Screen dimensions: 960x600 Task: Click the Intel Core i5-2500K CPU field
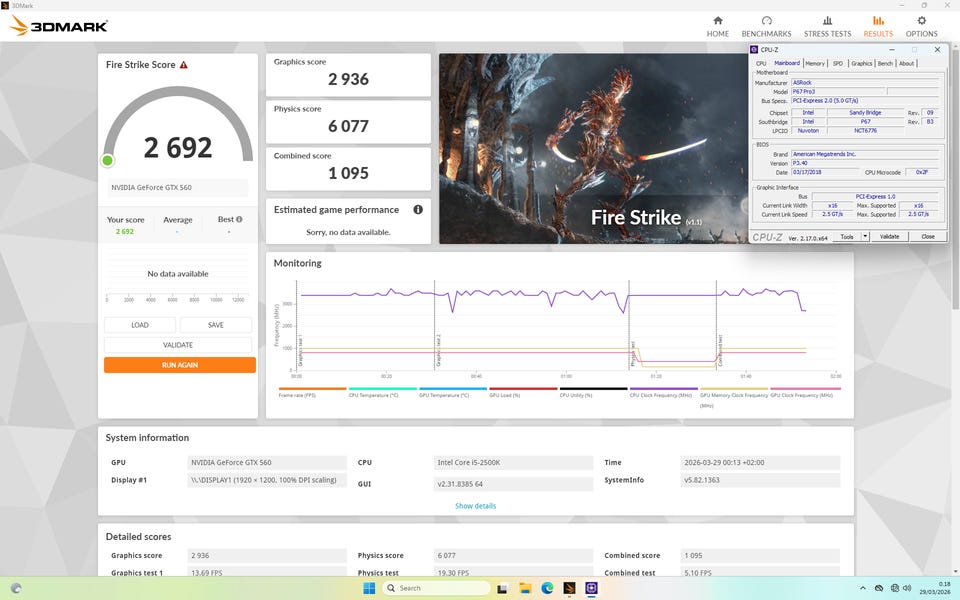[513, 463]
